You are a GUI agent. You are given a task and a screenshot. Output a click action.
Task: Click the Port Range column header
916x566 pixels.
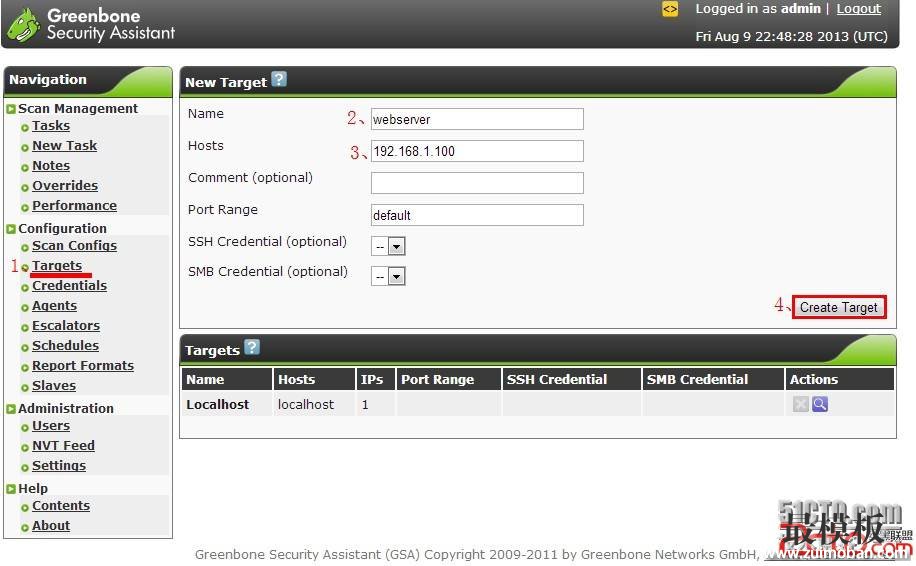(448, 379)
